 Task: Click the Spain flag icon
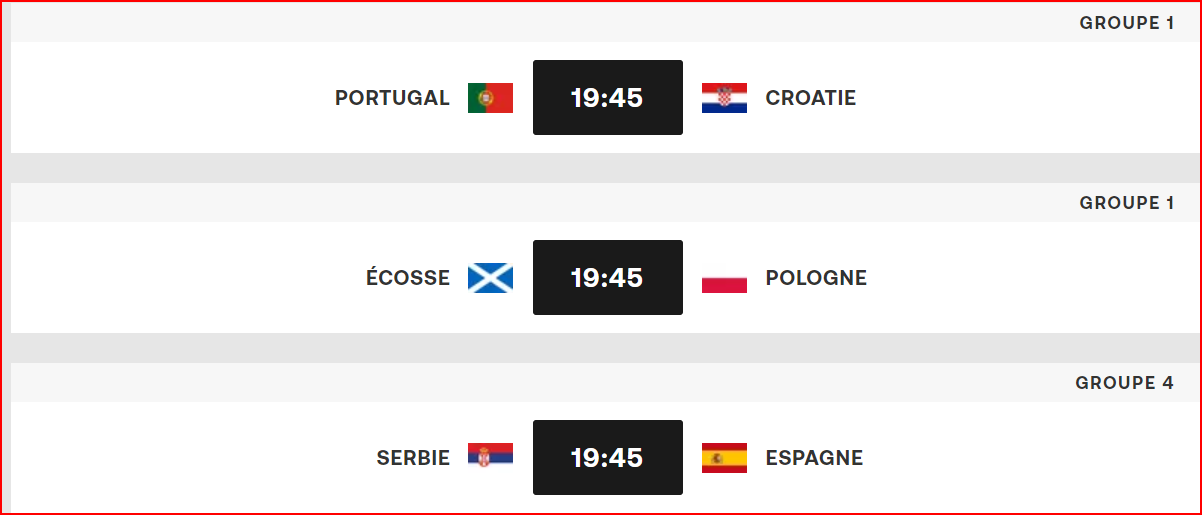click(x=724, y=458)
